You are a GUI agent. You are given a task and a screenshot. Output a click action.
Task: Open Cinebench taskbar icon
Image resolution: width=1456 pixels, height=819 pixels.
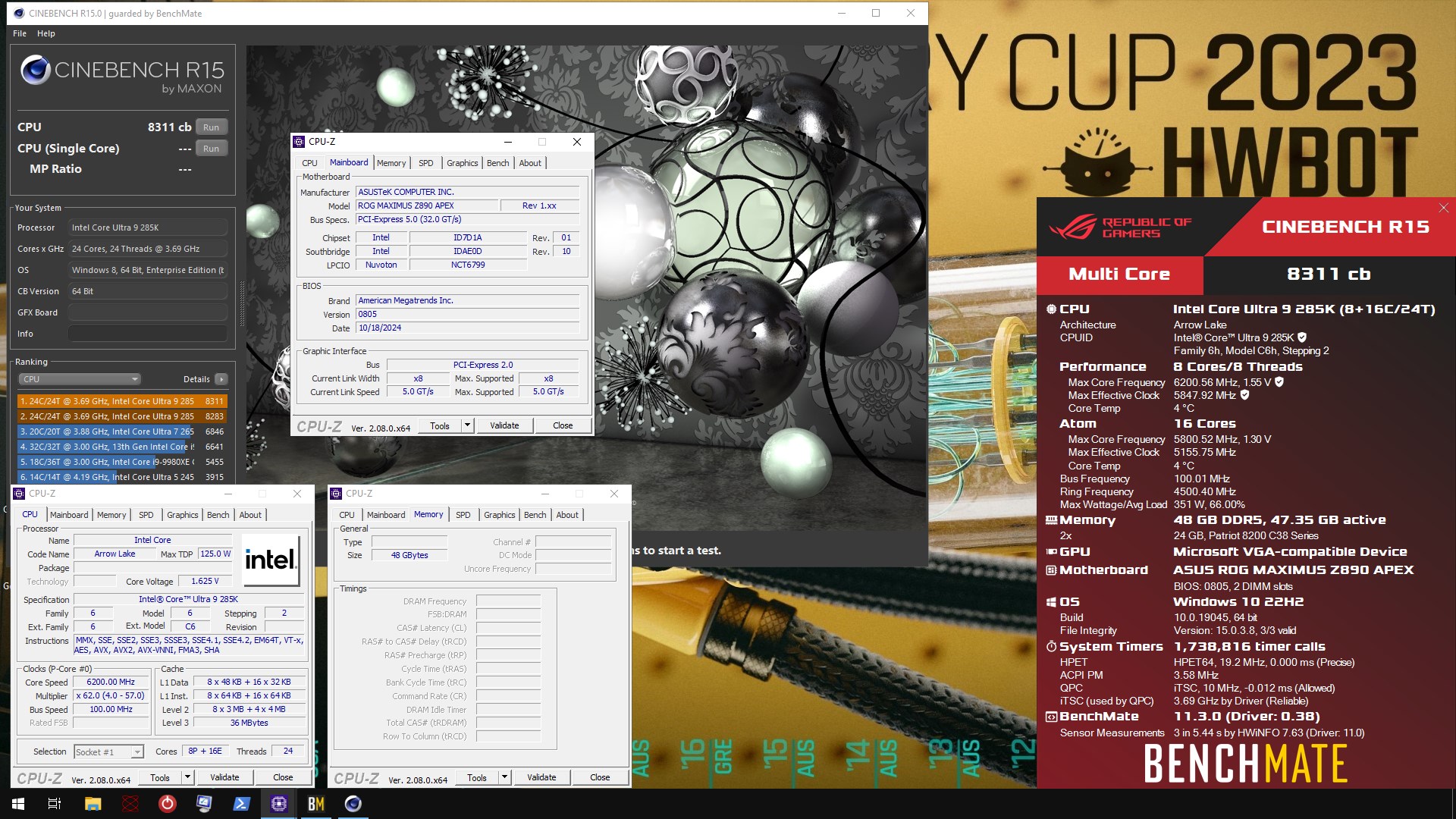(353, 804)
